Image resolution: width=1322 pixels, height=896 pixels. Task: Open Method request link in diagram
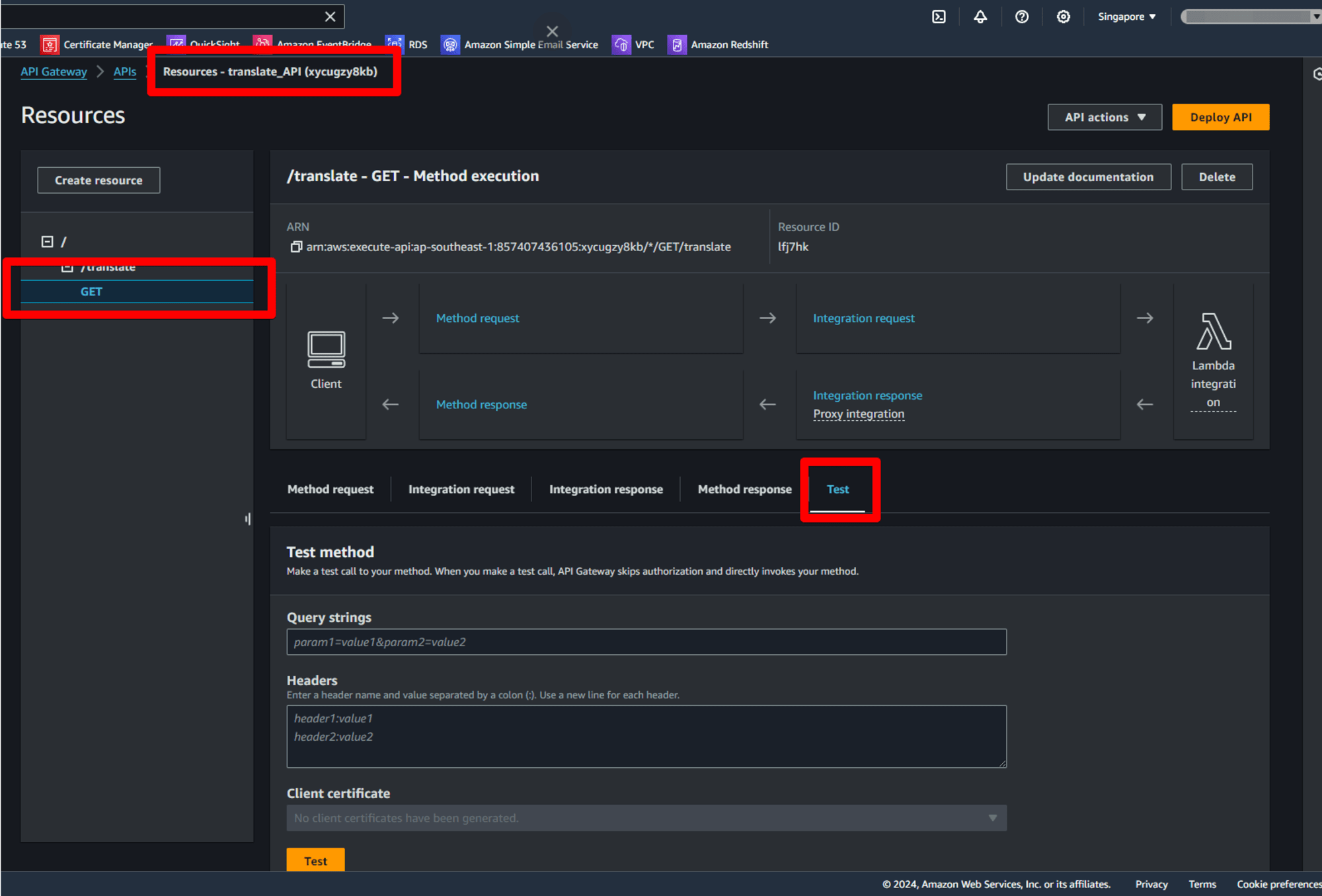pos(477,318)
